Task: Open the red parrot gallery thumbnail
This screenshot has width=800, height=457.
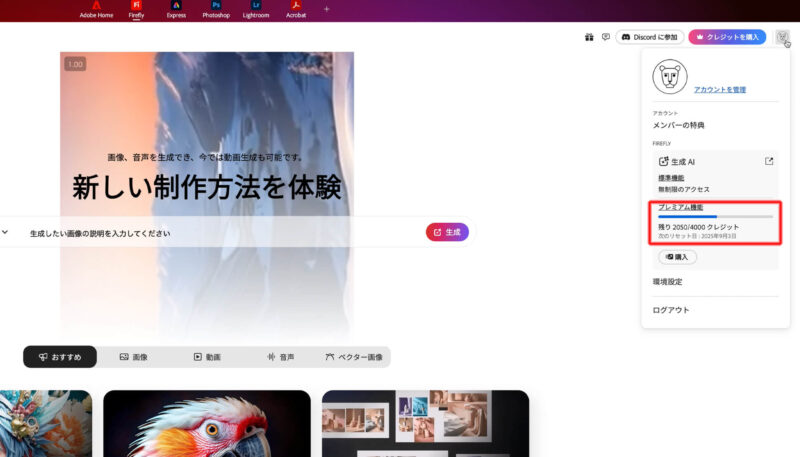Action: pos(207,423)
